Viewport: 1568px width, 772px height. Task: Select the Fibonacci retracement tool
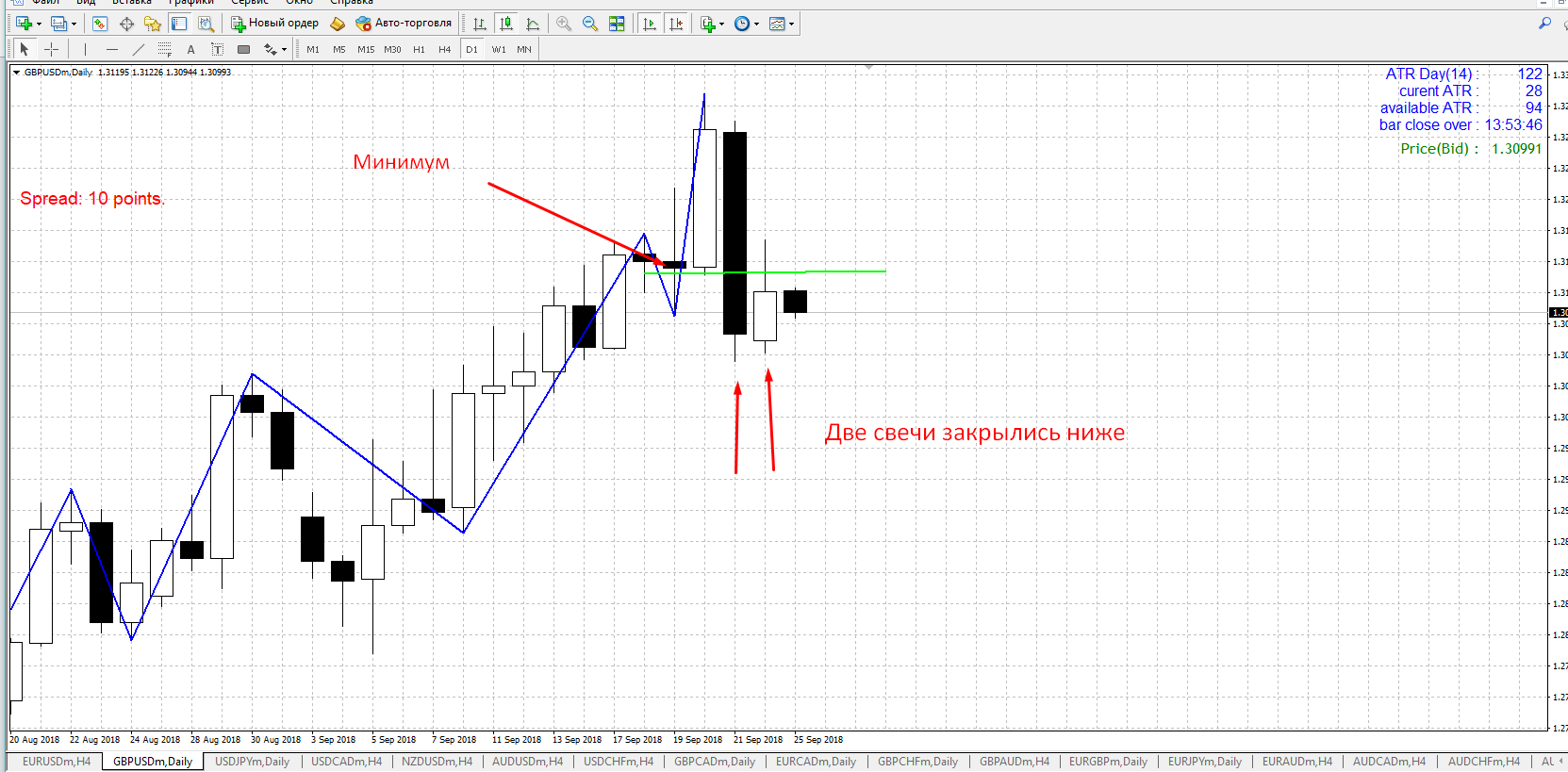tap(165, 49)
